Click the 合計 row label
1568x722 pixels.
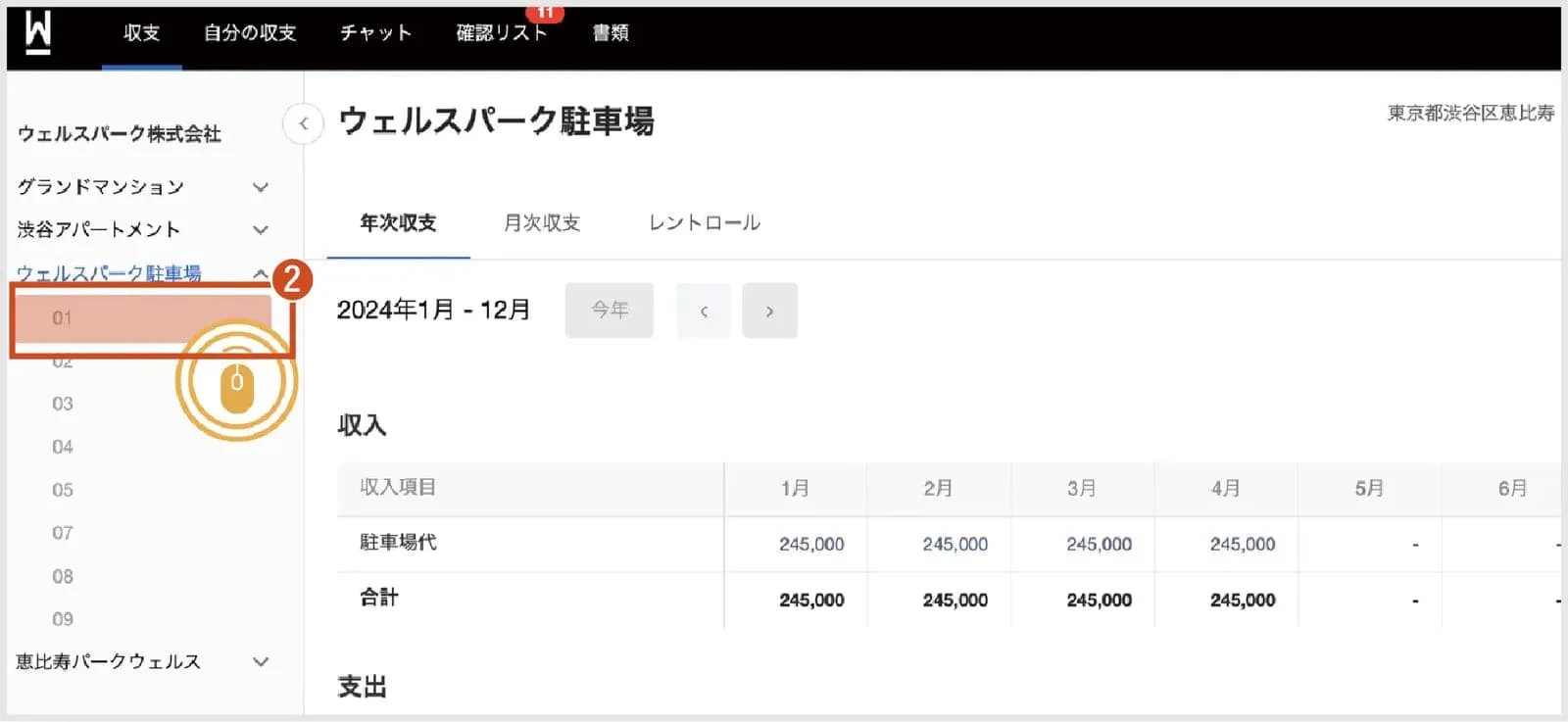pos(379,598)
